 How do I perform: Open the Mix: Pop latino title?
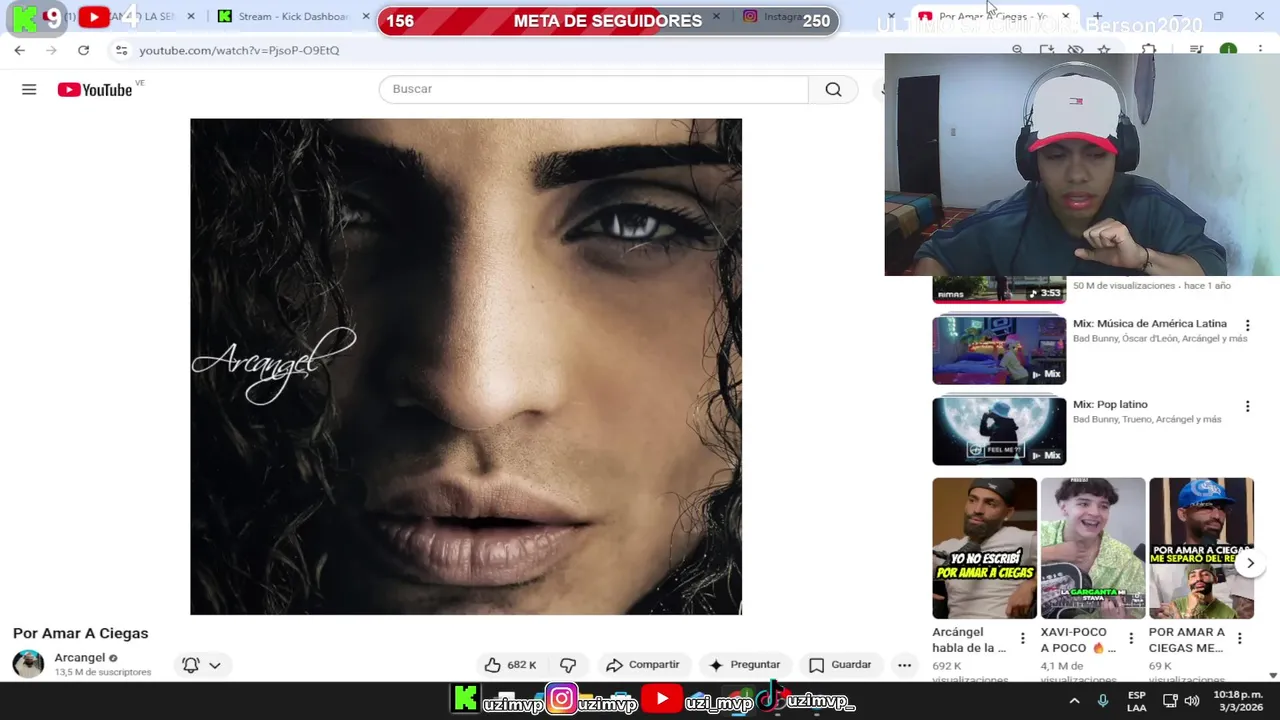point(1110,405)
